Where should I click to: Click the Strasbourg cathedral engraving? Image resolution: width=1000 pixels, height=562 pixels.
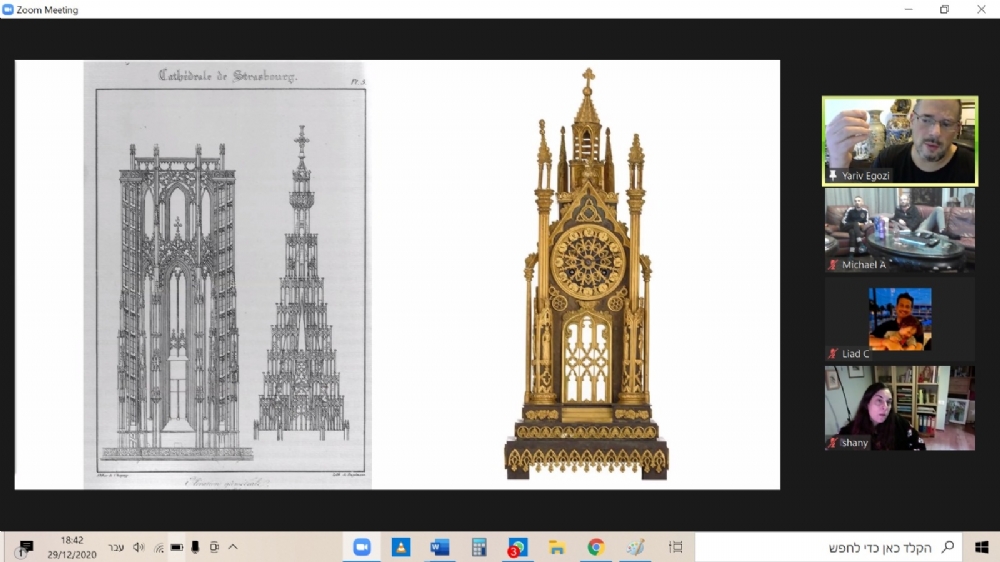228,275
